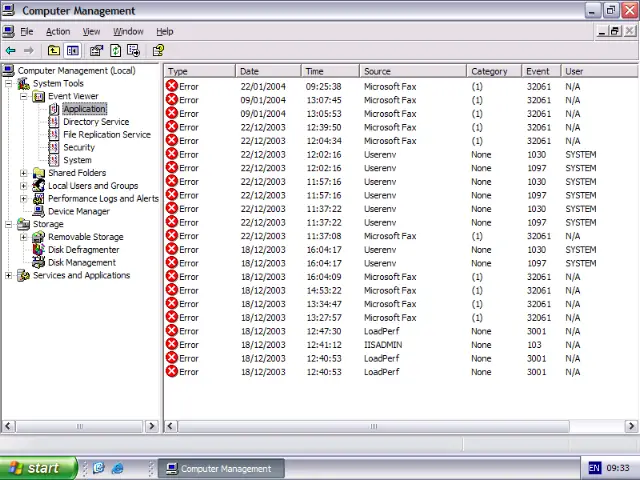640x480 pixels.
Task: Launch Internet Explorer from quick launch
Action: (x=118, y=468)
